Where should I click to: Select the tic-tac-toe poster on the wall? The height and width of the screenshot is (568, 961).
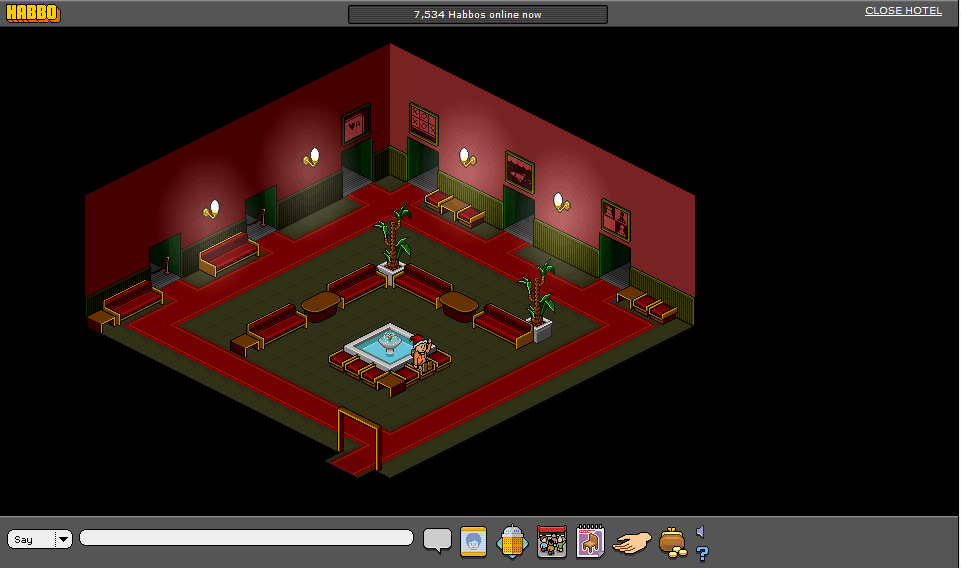pyautogui.click(x=424, y=124)
